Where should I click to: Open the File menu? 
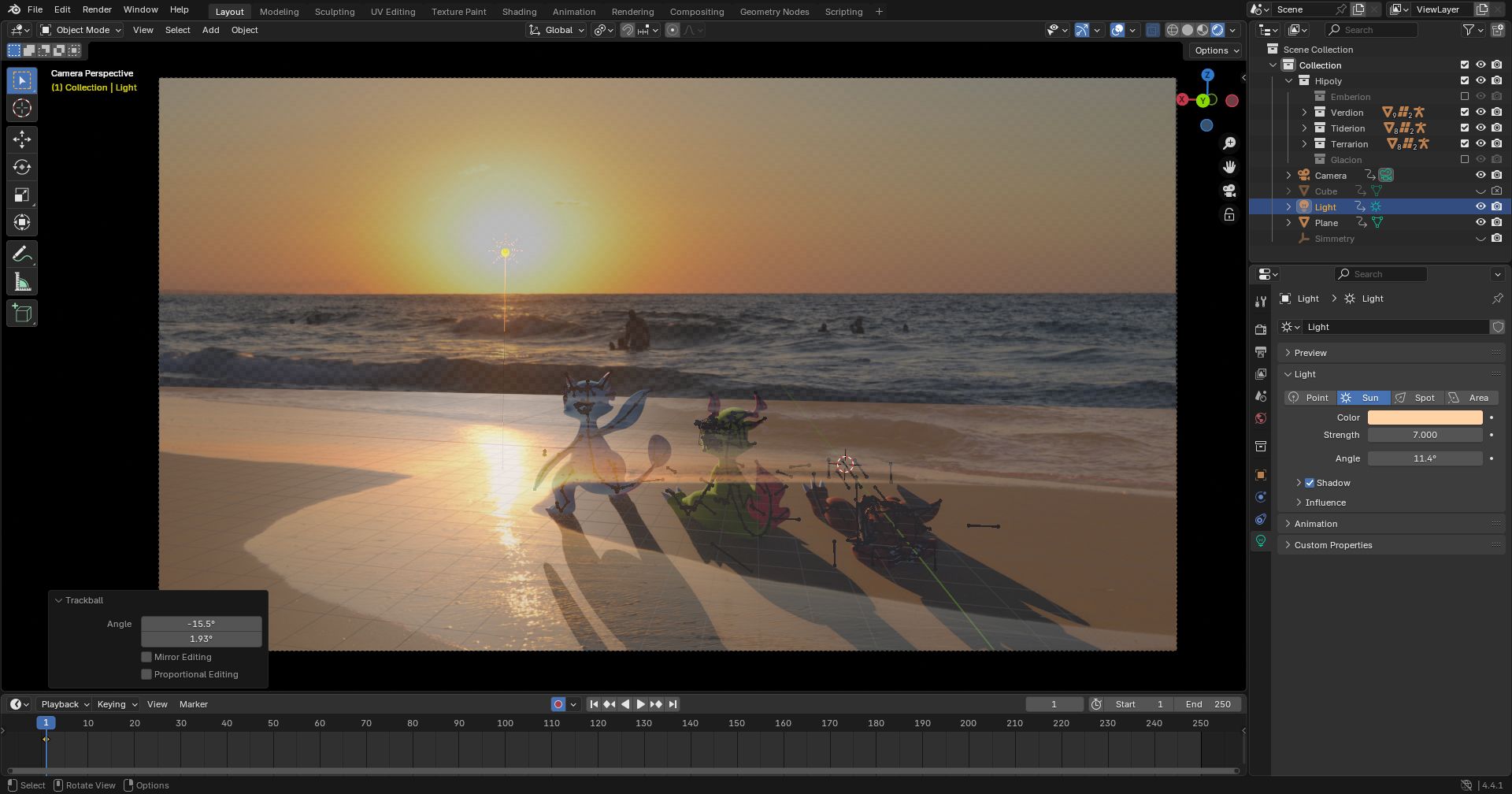tap(35, 9)
